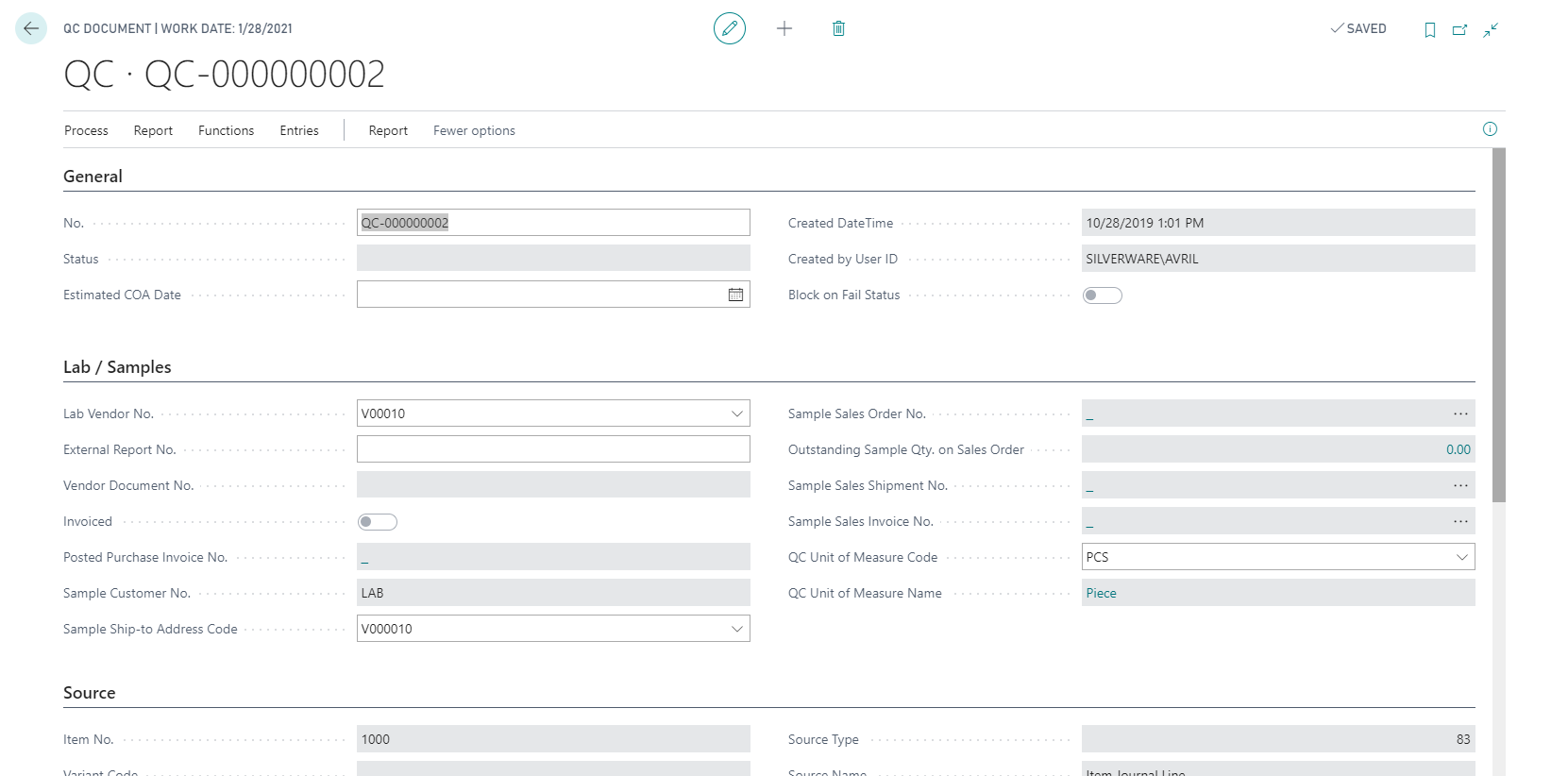Viewport: 1568px width, 776px height.
Task: Open page in new window icon
Action: tap(1459, 30)
